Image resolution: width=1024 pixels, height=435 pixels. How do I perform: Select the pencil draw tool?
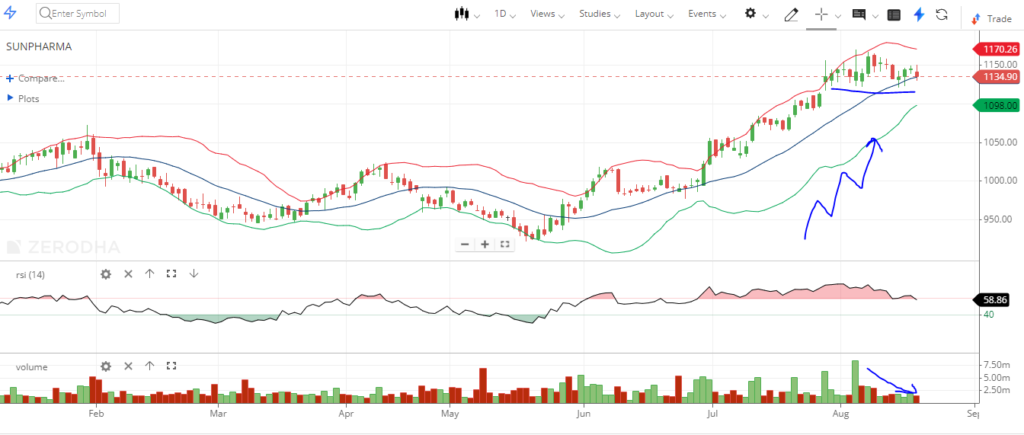click(x=791, y=14)
